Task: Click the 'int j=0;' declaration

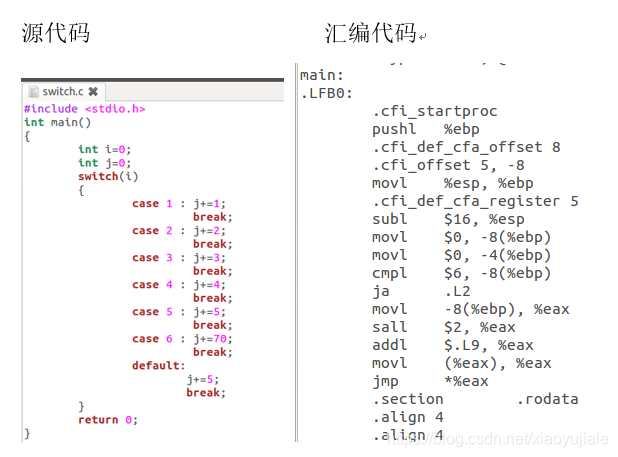Action: click(x=104, y=163)
